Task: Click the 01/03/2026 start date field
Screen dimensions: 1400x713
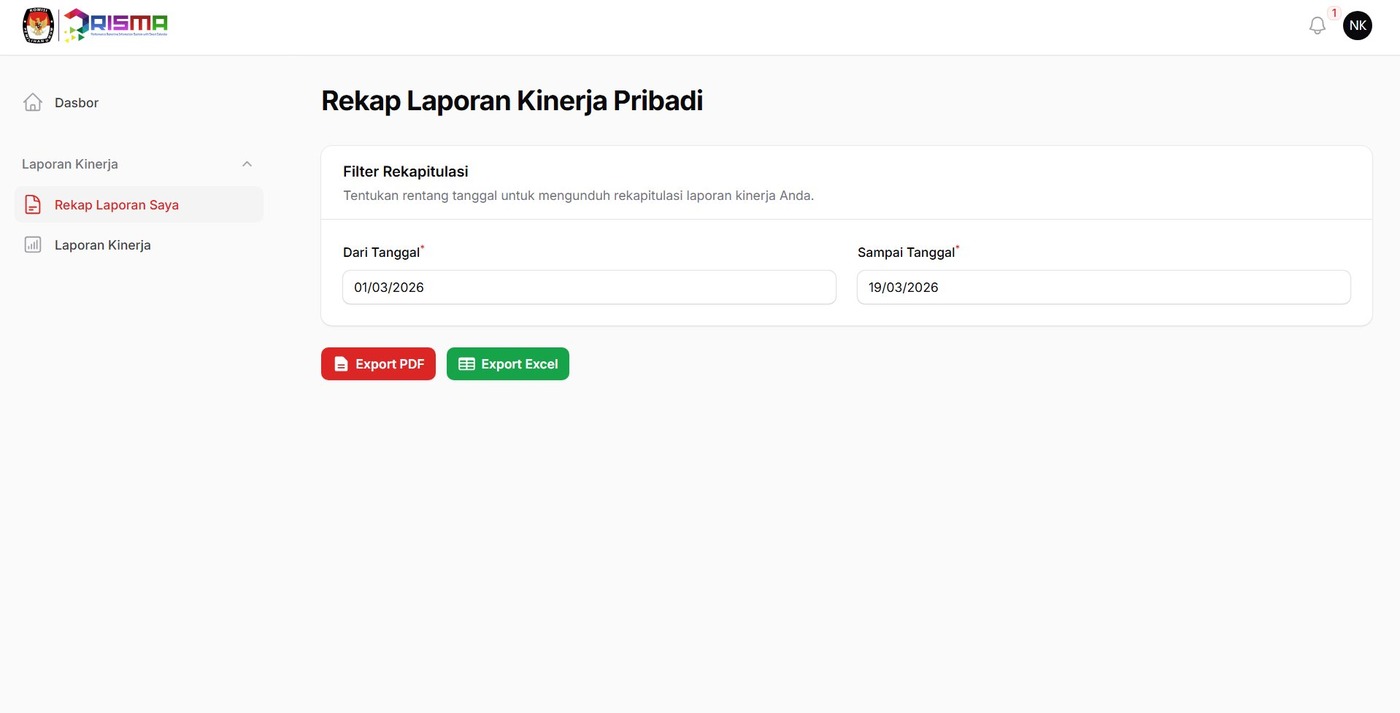Action: point(589,287)
